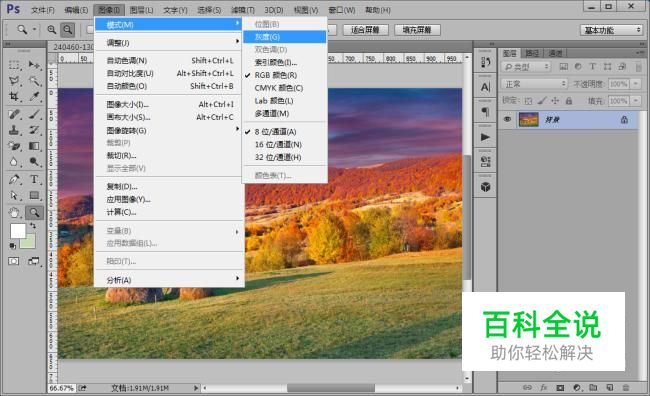
Task: Select the Crop tool
Action: 14,96
